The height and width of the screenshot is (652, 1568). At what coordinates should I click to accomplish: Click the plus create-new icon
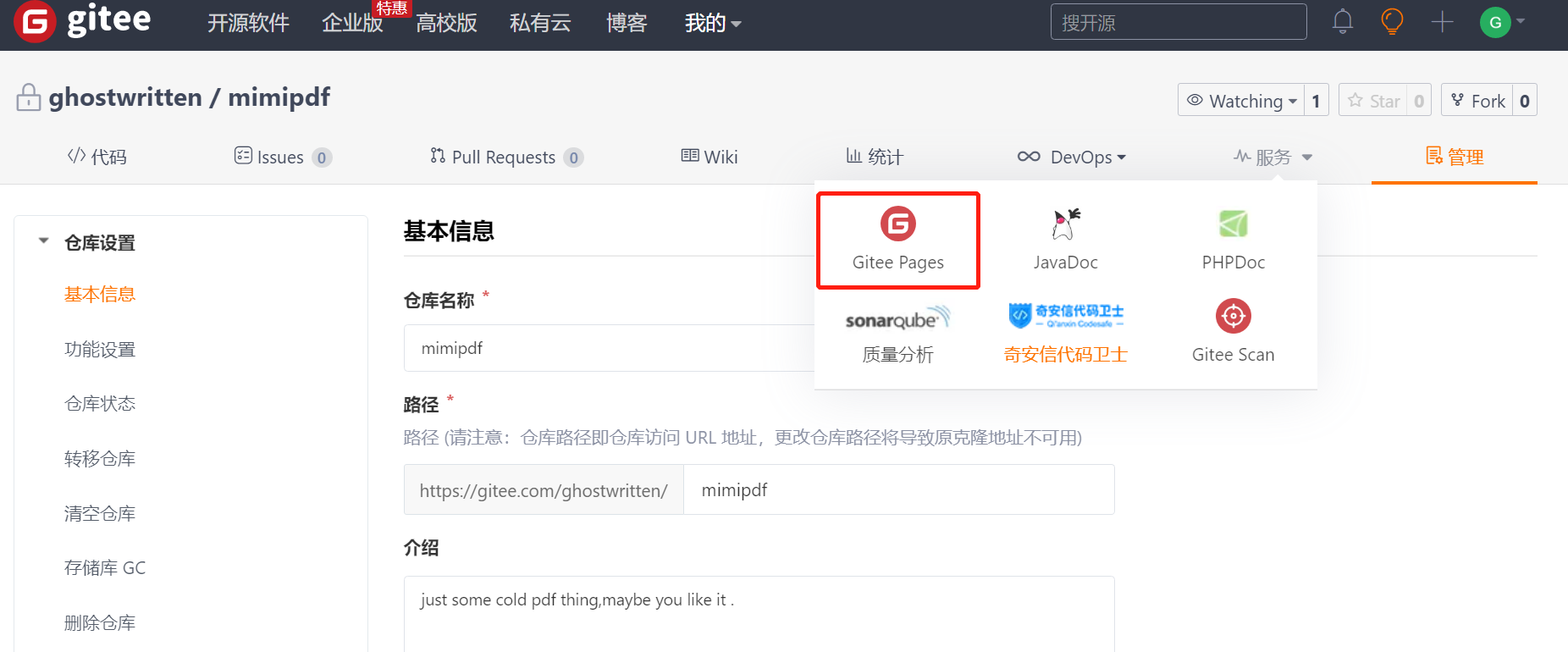[x=1442, y=22]
